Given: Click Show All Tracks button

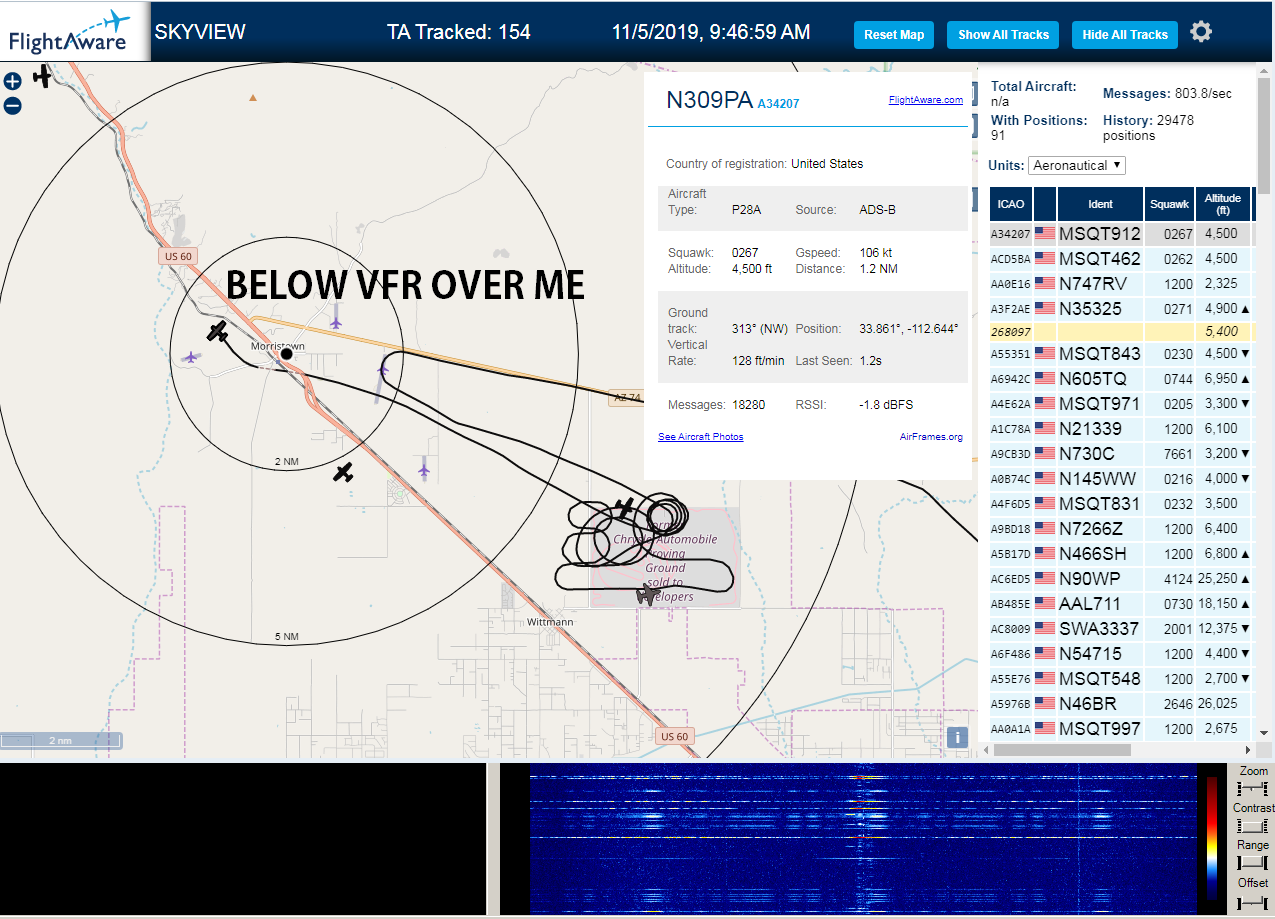Looking at the screenshot, I should [1003, 34].
